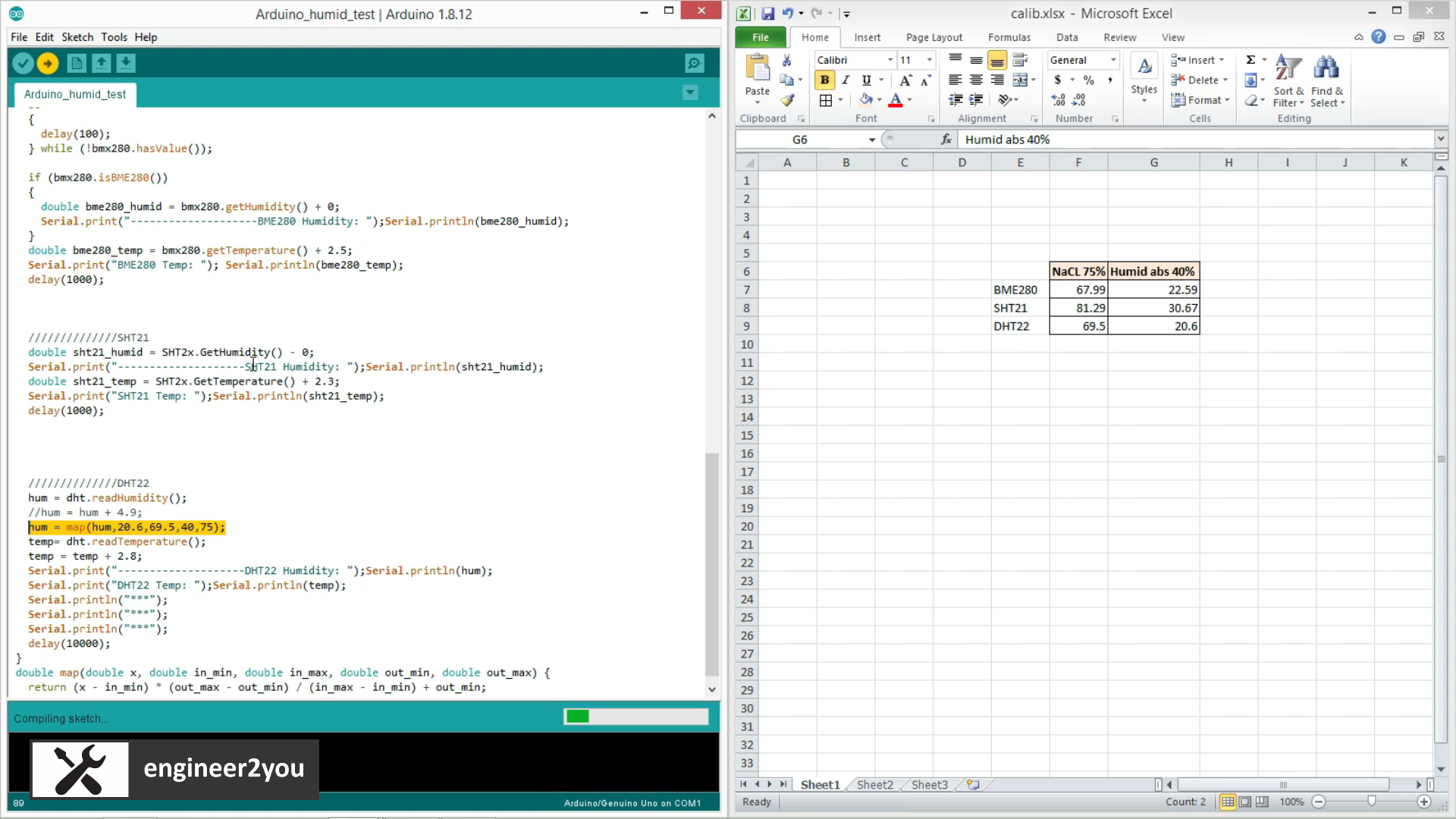Image resolution: width=1456 pixels, height=819 pixels.
Task: Click the Wrap Text icon
Action: tap(1020, 60)
